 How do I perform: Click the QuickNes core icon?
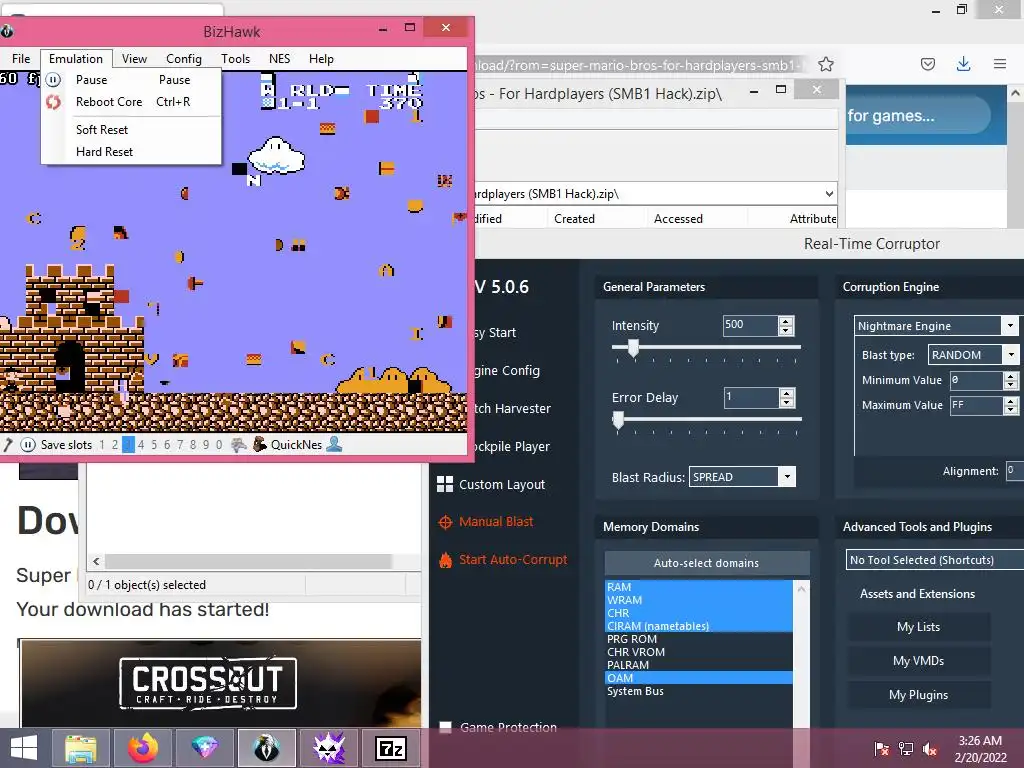(x=260, y=445)
